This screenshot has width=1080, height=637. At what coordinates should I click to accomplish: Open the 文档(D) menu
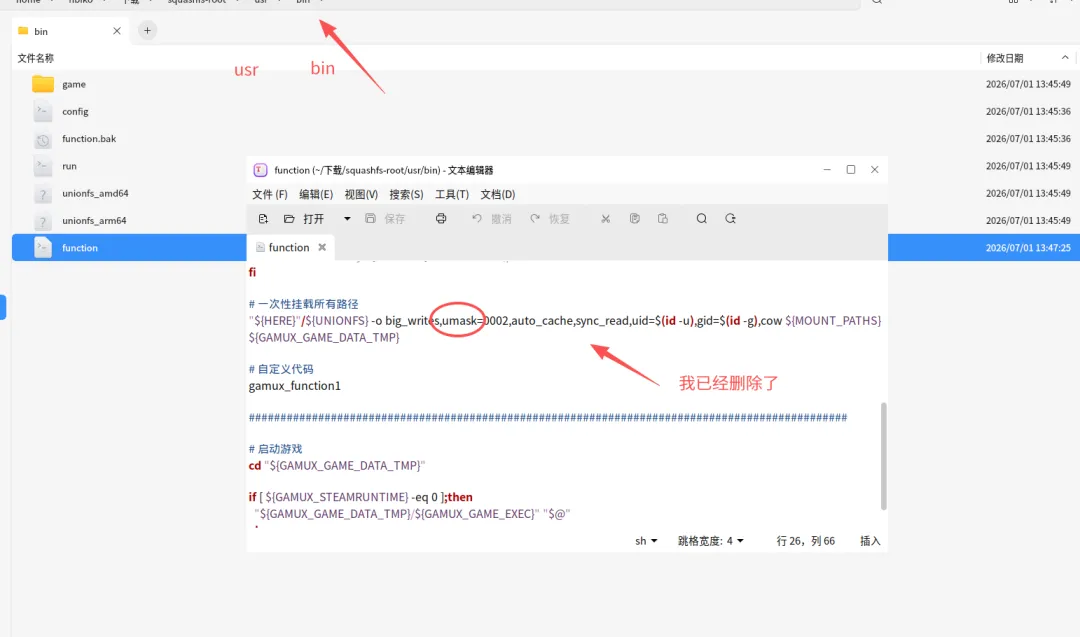(497, 194)
